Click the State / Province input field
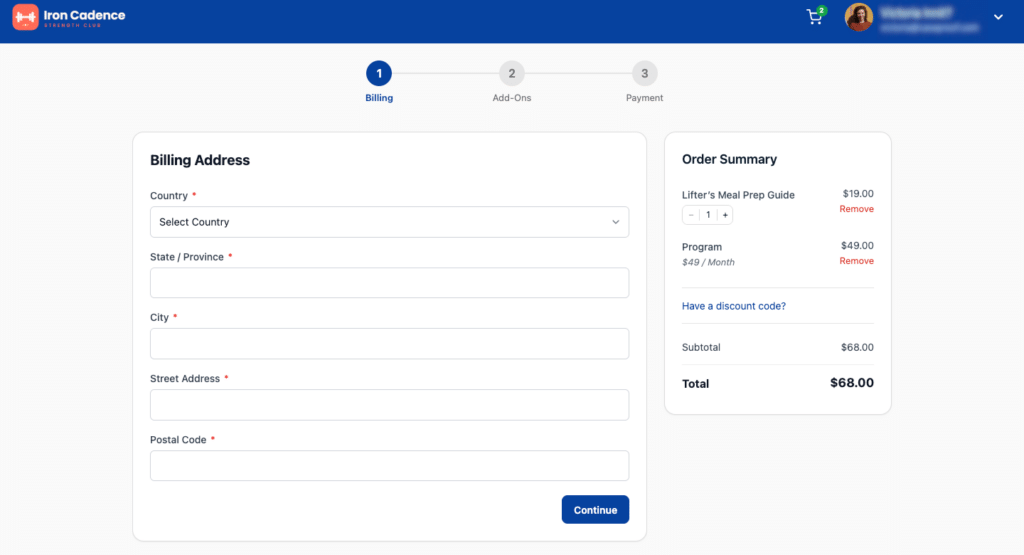 click(389, 283)
